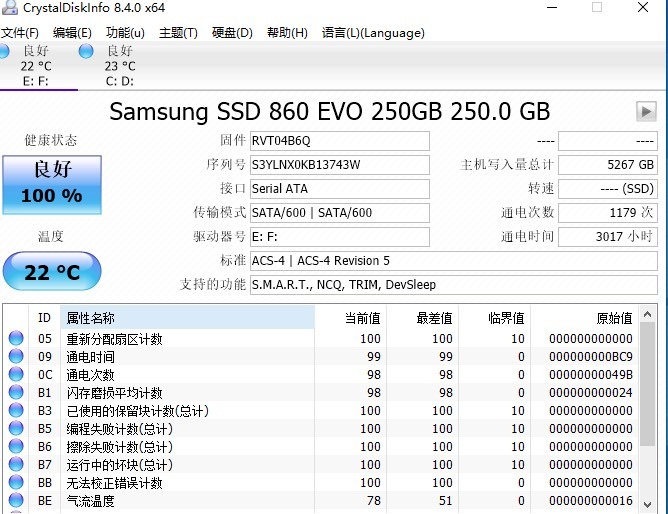Click status dot for attribute 09
This screenshot has height=514, width=668.
coord(16,356)
